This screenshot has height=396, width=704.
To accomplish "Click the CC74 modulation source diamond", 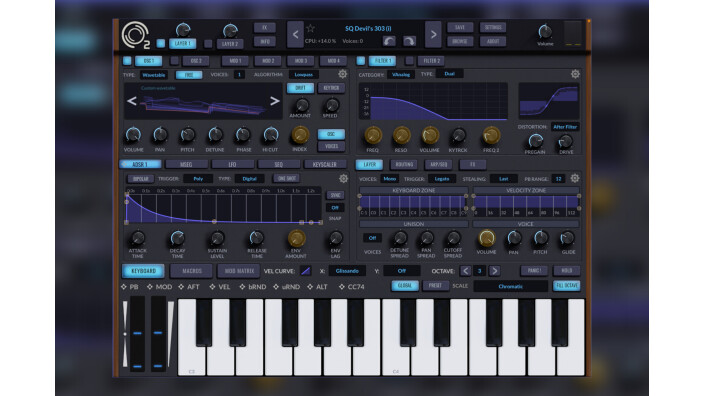I will 342,286.
